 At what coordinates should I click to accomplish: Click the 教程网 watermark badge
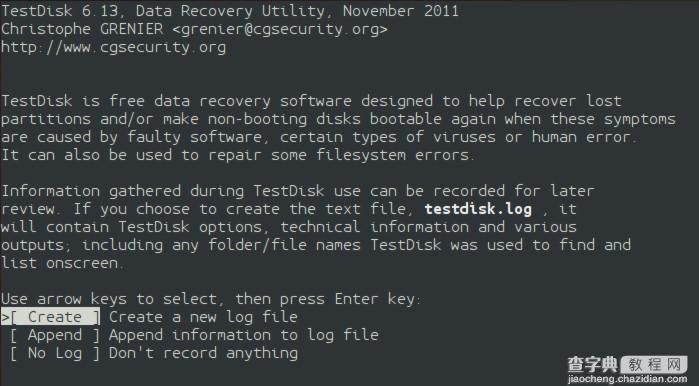[x=654, y=365]
